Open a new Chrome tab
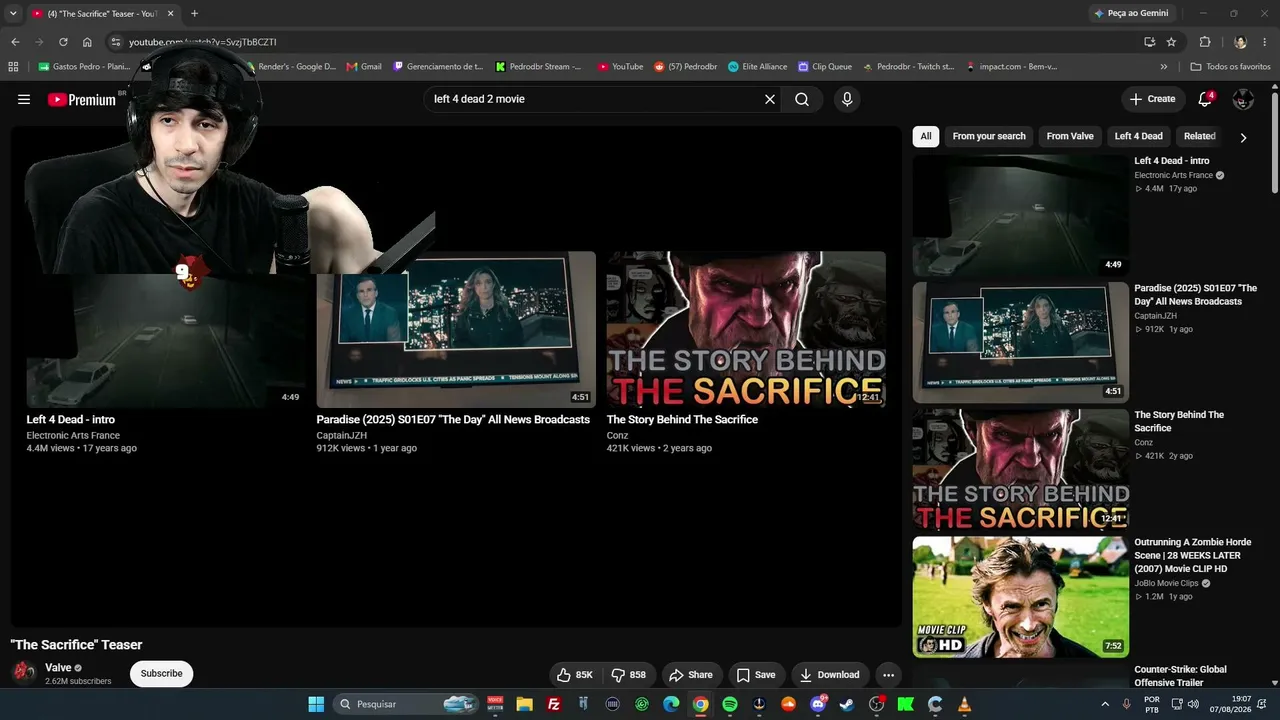The width and height of the screenshot is (1280, 720). pyautogui.click(x=194, y=13)
